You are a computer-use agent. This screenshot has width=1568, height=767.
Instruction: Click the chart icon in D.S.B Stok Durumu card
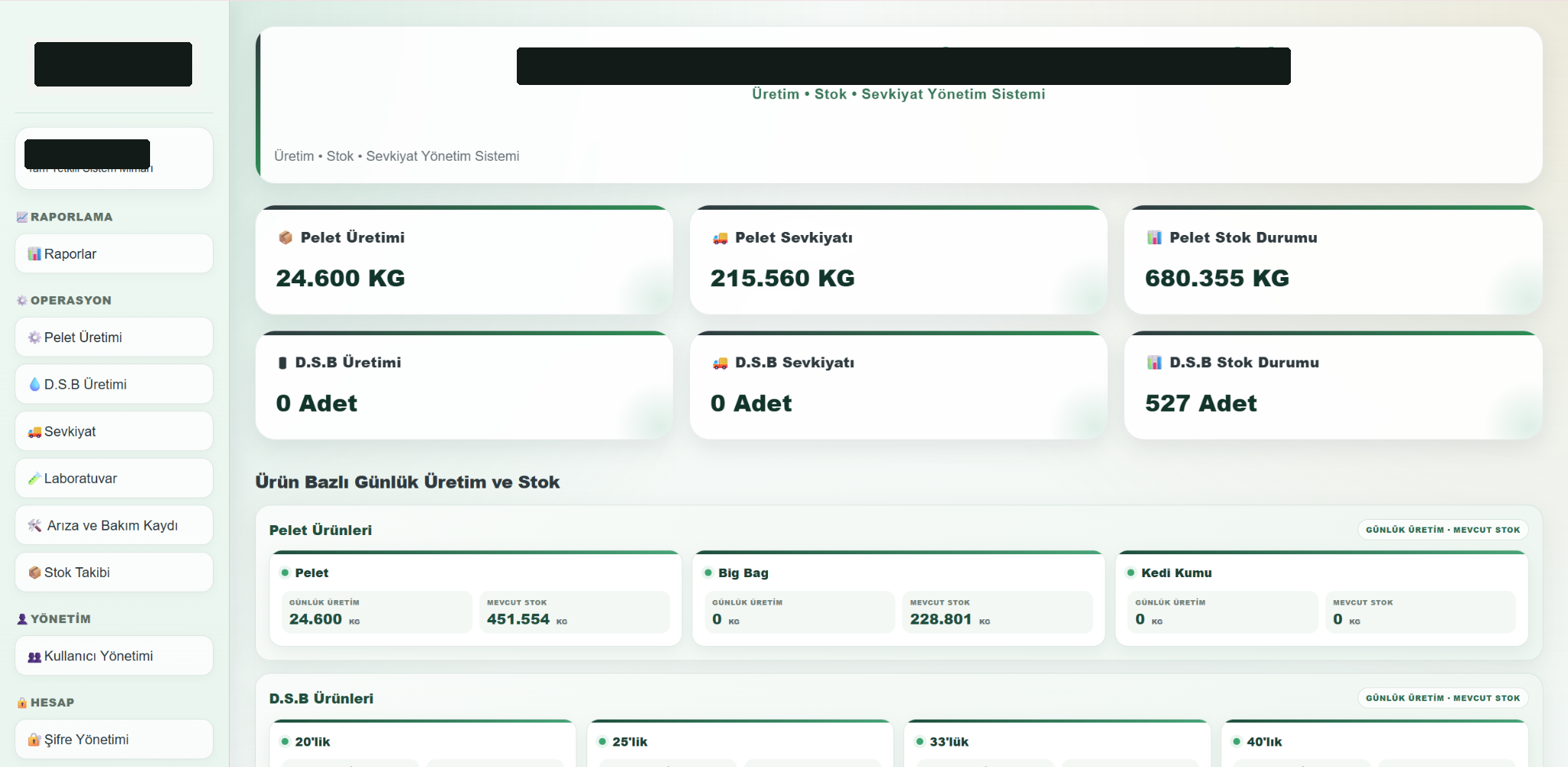coord(1155,363)
